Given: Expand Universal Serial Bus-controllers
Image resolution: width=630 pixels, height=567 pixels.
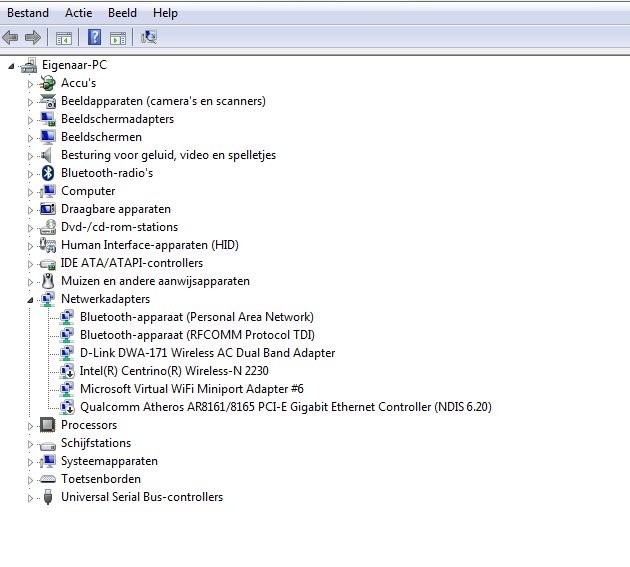Looking at the screenshot, I should (x=30, y=498).
